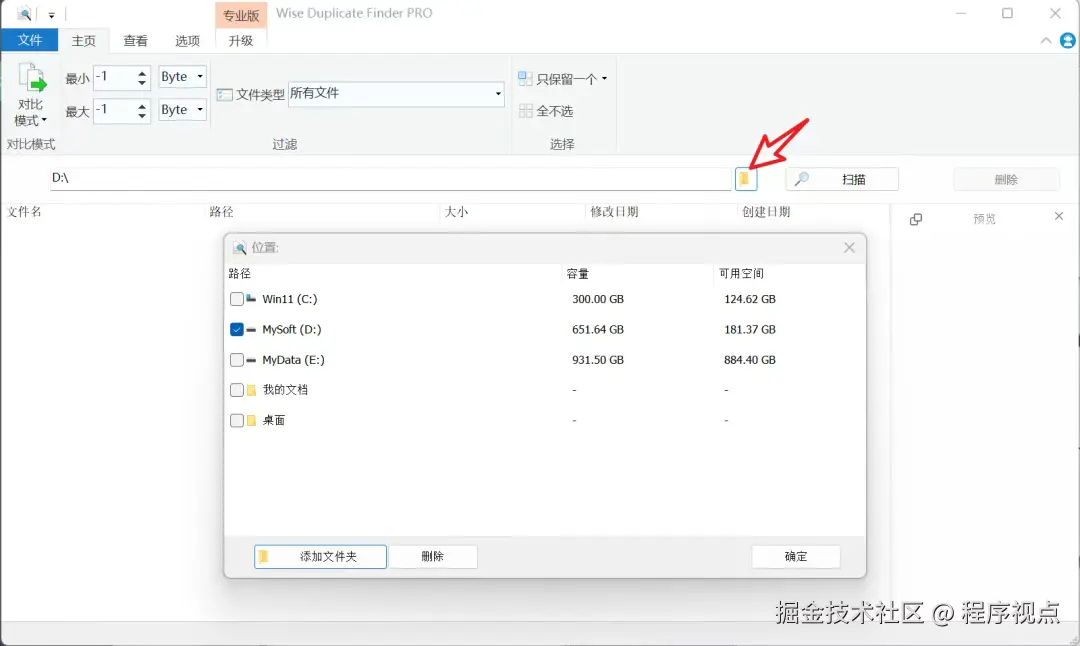
Task: Check the Win11 (C:) drive checkbox
Action: pyautogui.click(x=237, y=298)
